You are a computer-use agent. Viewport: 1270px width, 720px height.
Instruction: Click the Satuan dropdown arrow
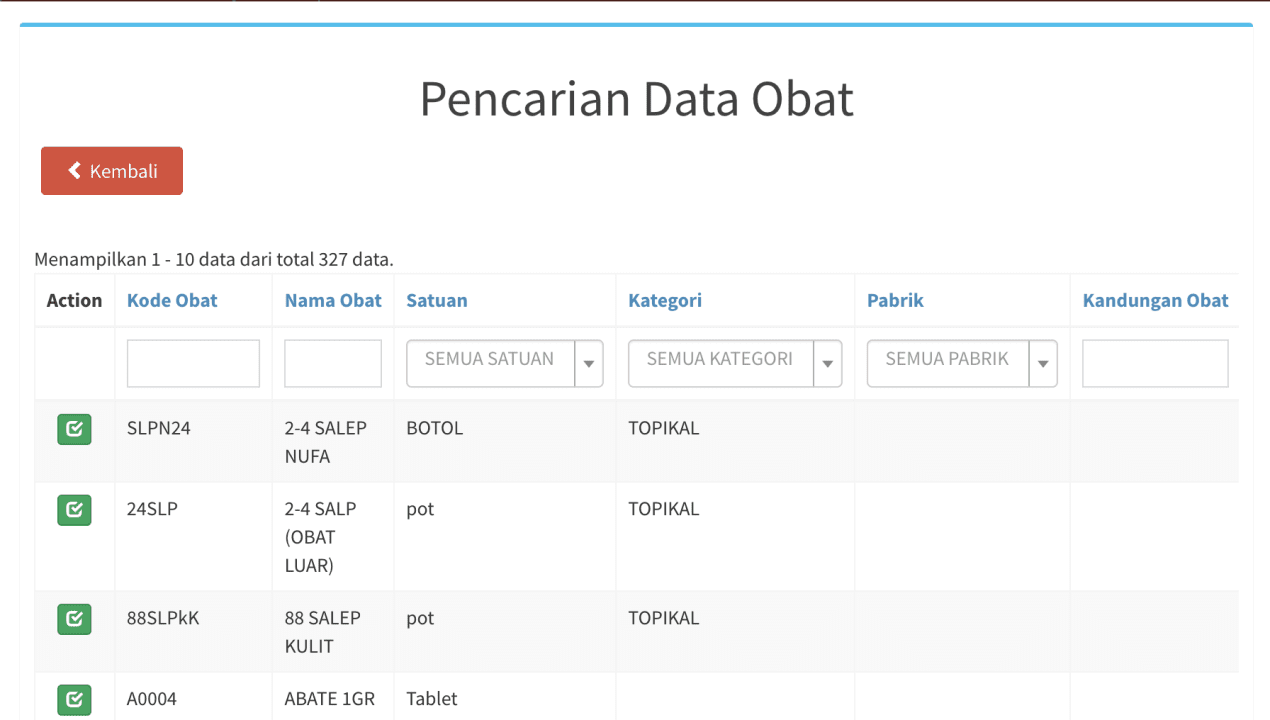[589, 364]
